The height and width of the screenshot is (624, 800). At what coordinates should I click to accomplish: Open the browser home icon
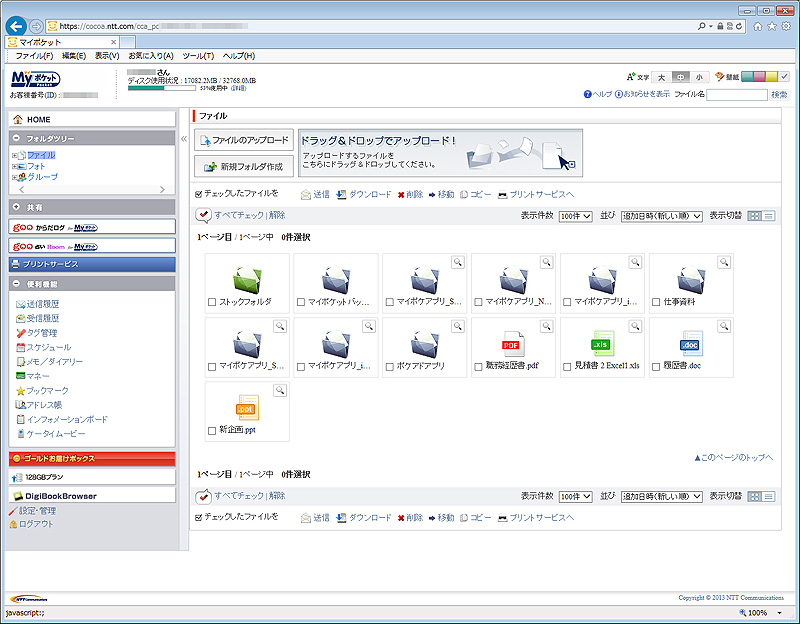pyautogui.click(x=758, y=26)
